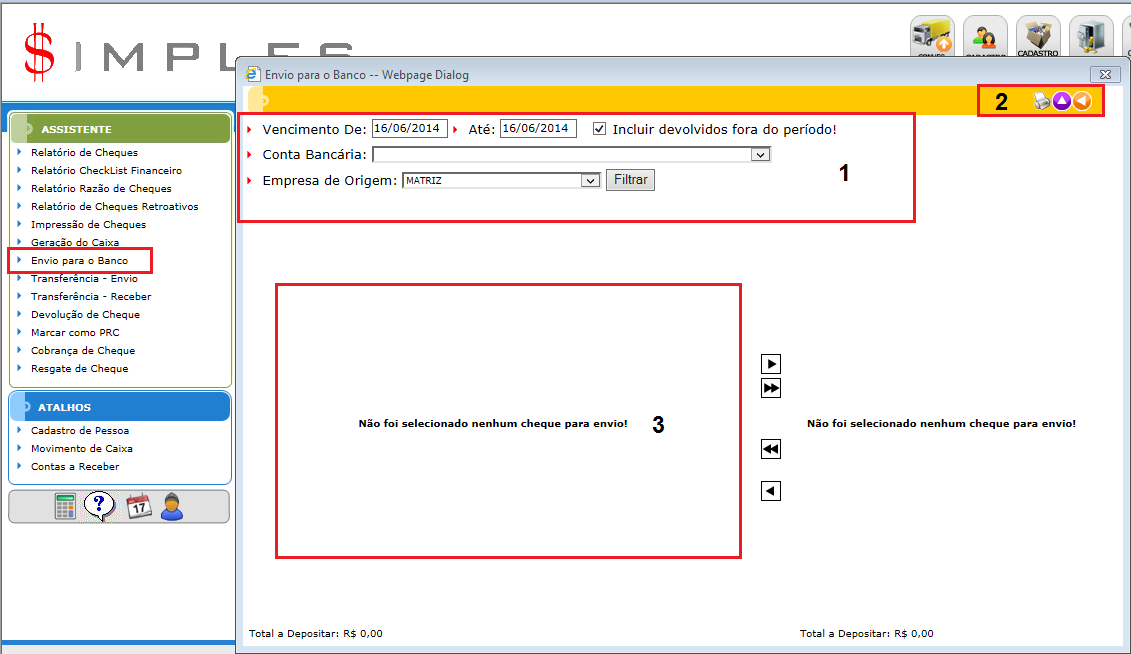Click the purple up-arrow circle icon
Viewport: 1131px width, 654px height.
point(1062,101)
